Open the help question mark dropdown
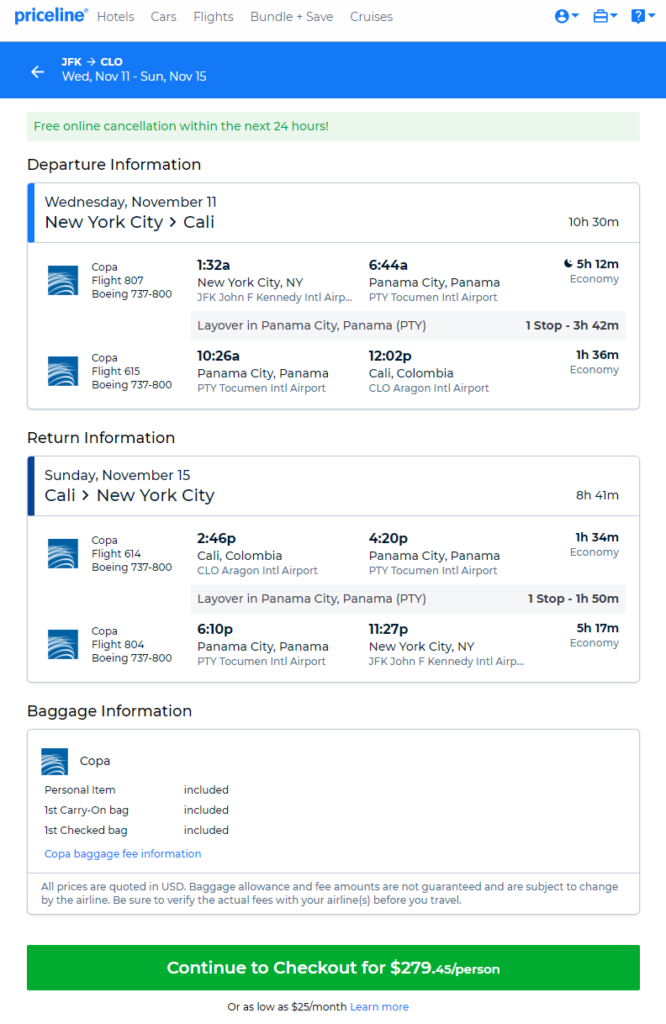666x1024 pixels. (642, 16)
